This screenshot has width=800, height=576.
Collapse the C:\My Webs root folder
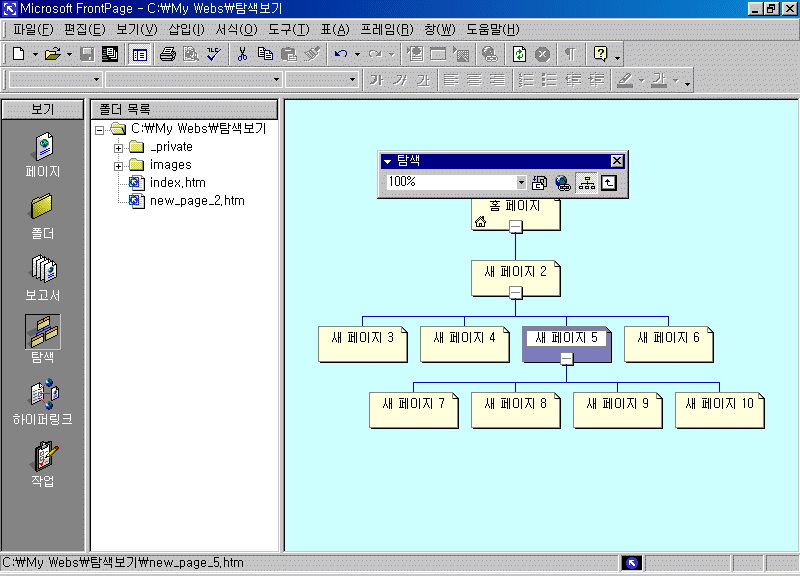click(x=99, y=130)
